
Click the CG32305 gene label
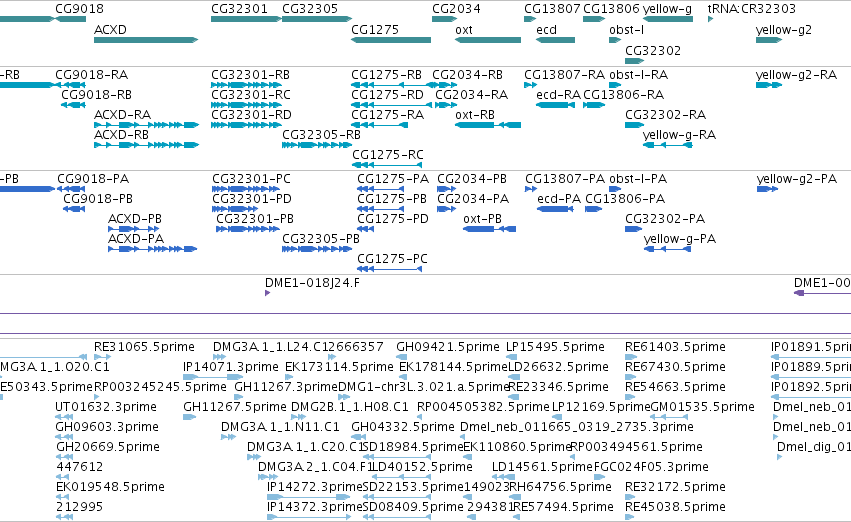(310, 9)
